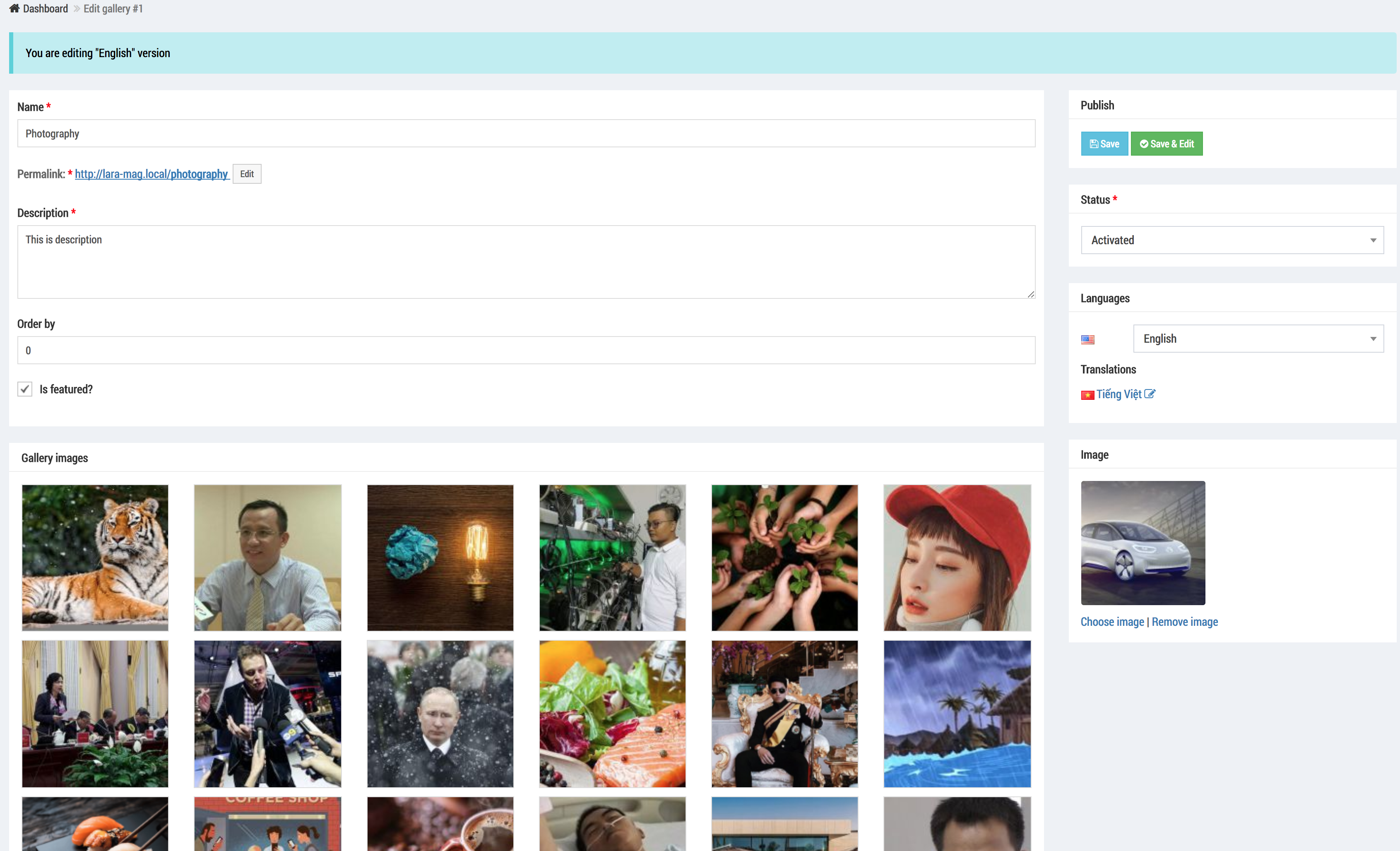Select the tiger gallery thumbnail
This screenshot has height=851, width=1400.
(x=95, y=557)
